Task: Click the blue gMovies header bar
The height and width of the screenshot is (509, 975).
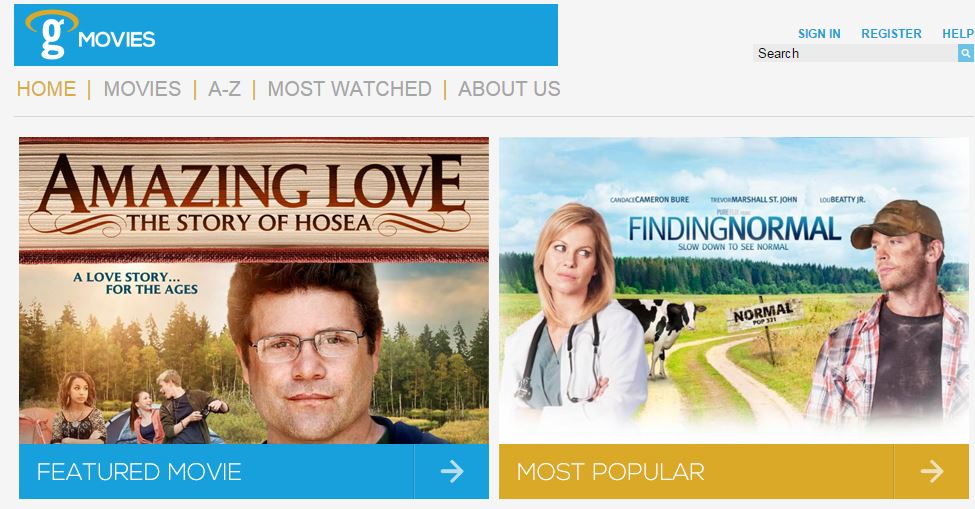Action: pos(286,35)
